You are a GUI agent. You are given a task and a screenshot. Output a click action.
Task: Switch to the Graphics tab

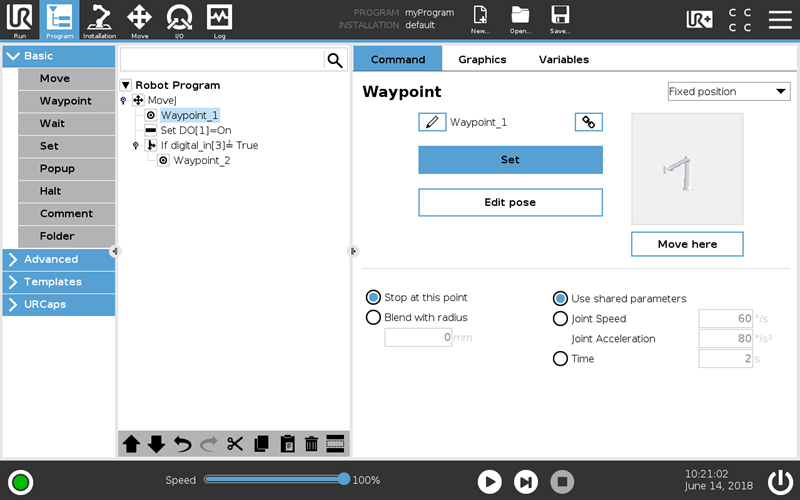[x=482, y=59]
